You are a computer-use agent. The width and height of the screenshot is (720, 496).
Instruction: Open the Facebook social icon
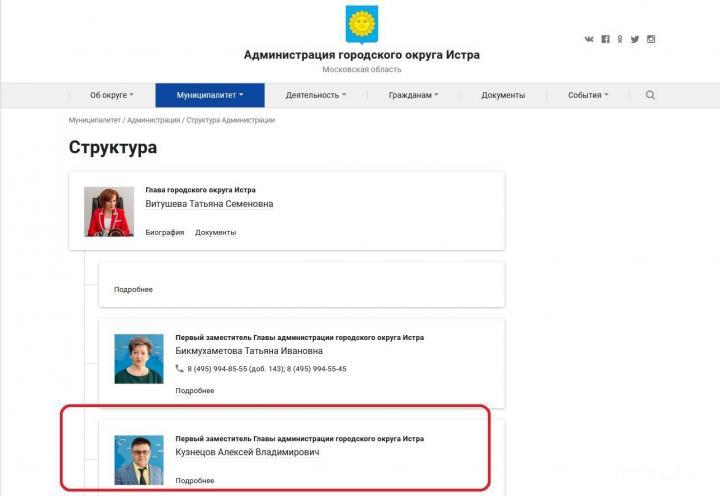[x=606, y=39]
